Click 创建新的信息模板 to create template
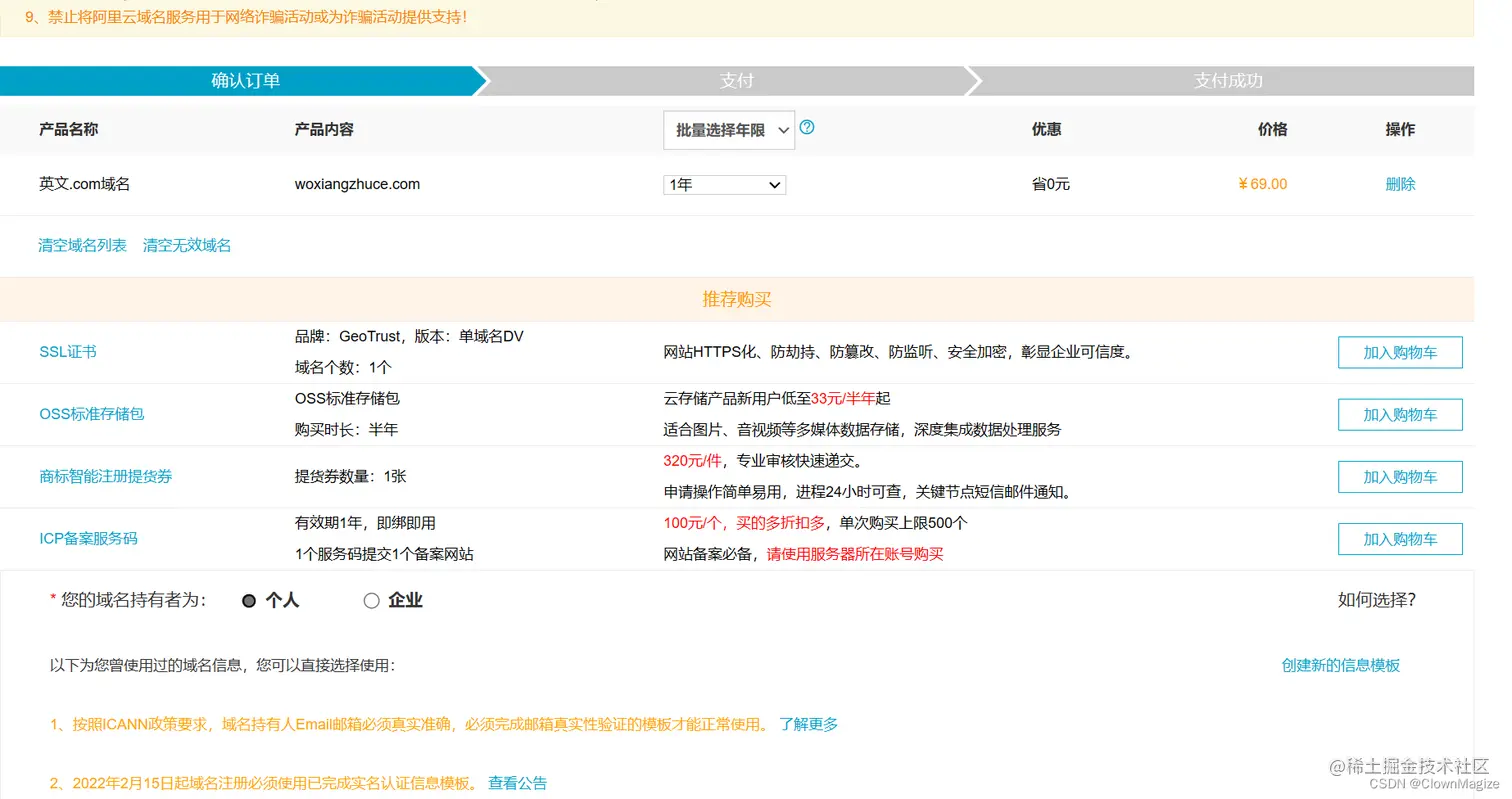The height and width of the screenshot is (799, 1512). click(1341, 664)
